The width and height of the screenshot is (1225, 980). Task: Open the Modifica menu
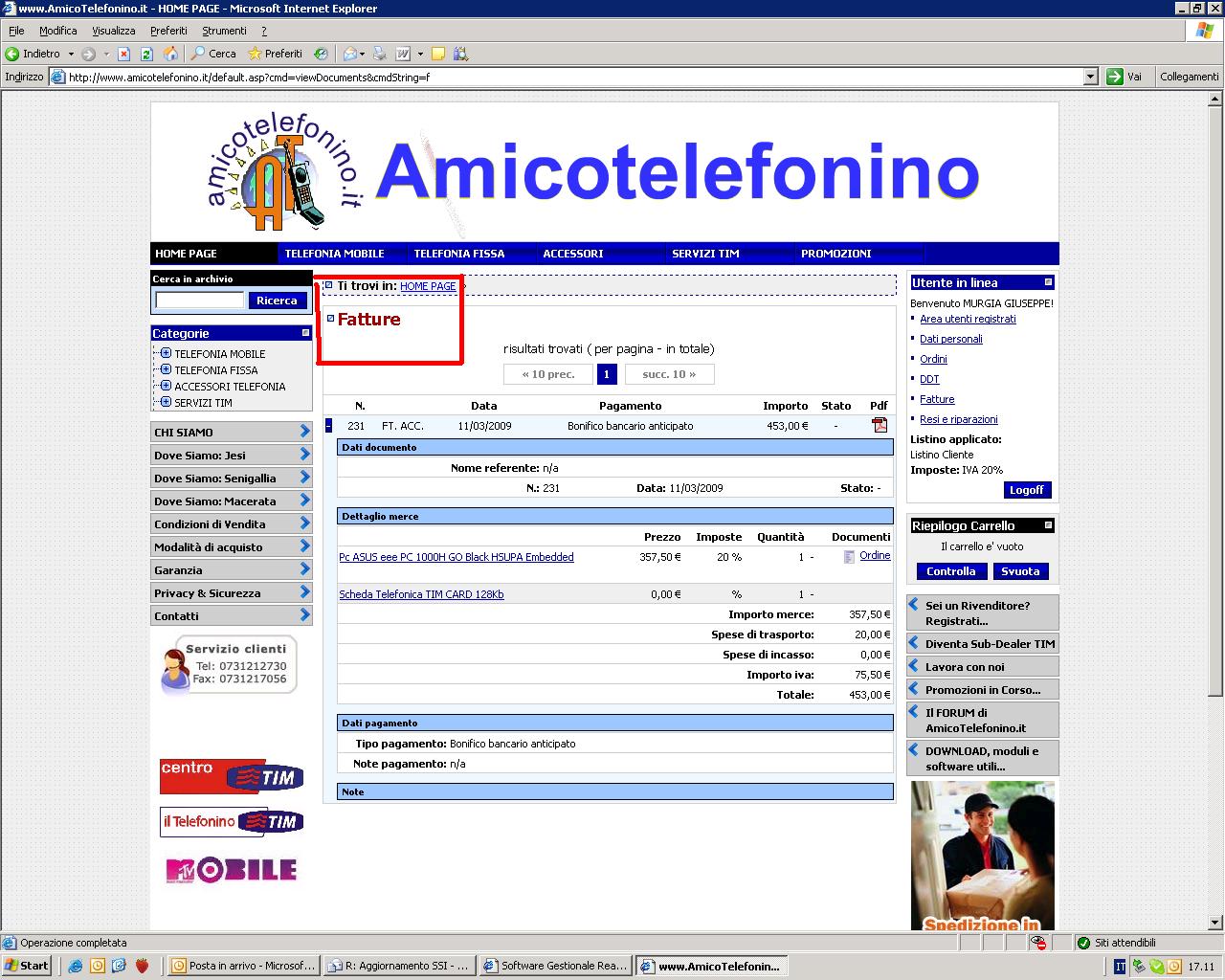coord(58,31)
